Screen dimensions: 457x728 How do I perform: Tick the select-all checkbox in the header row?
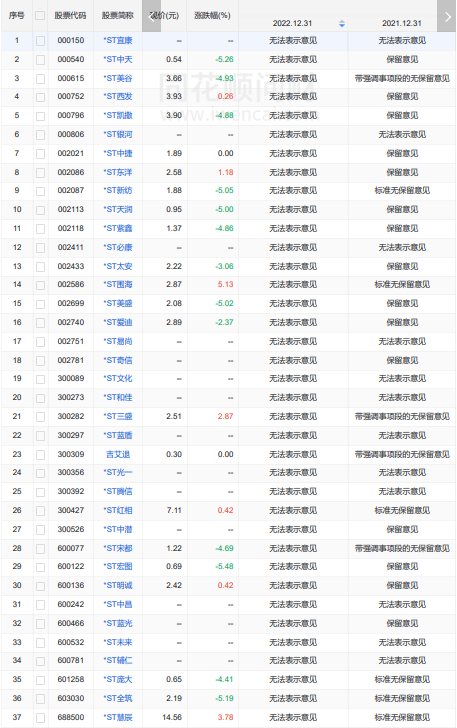[x=40, y=16]
